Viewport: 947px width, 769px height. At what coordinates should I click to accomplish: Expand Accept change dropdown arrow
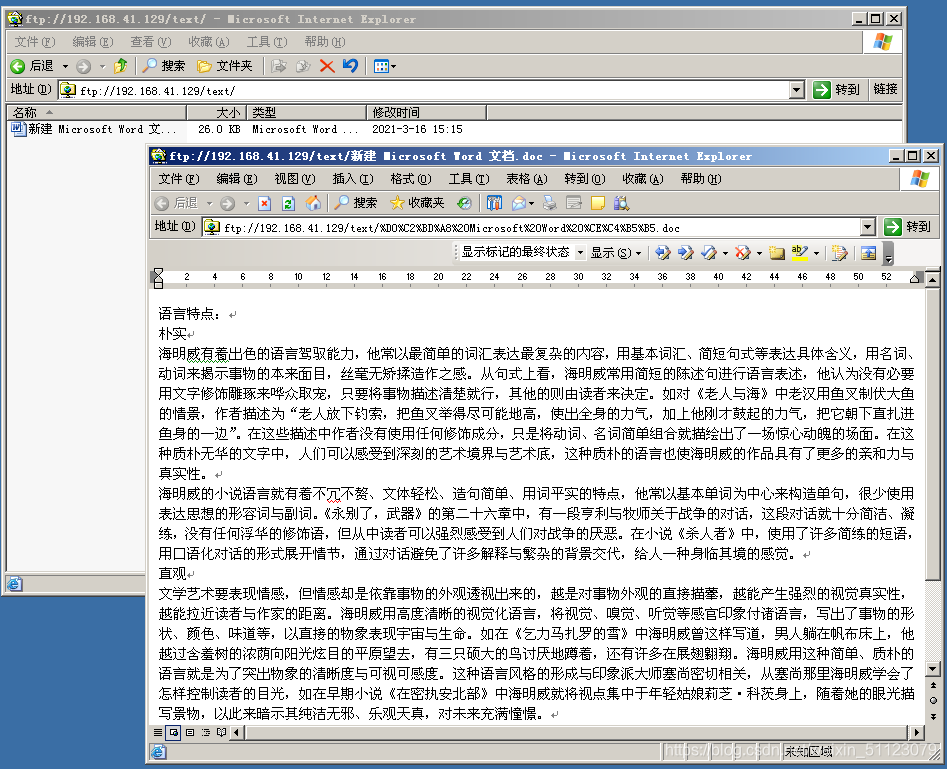pyautogui.click(x=725, y=253)
